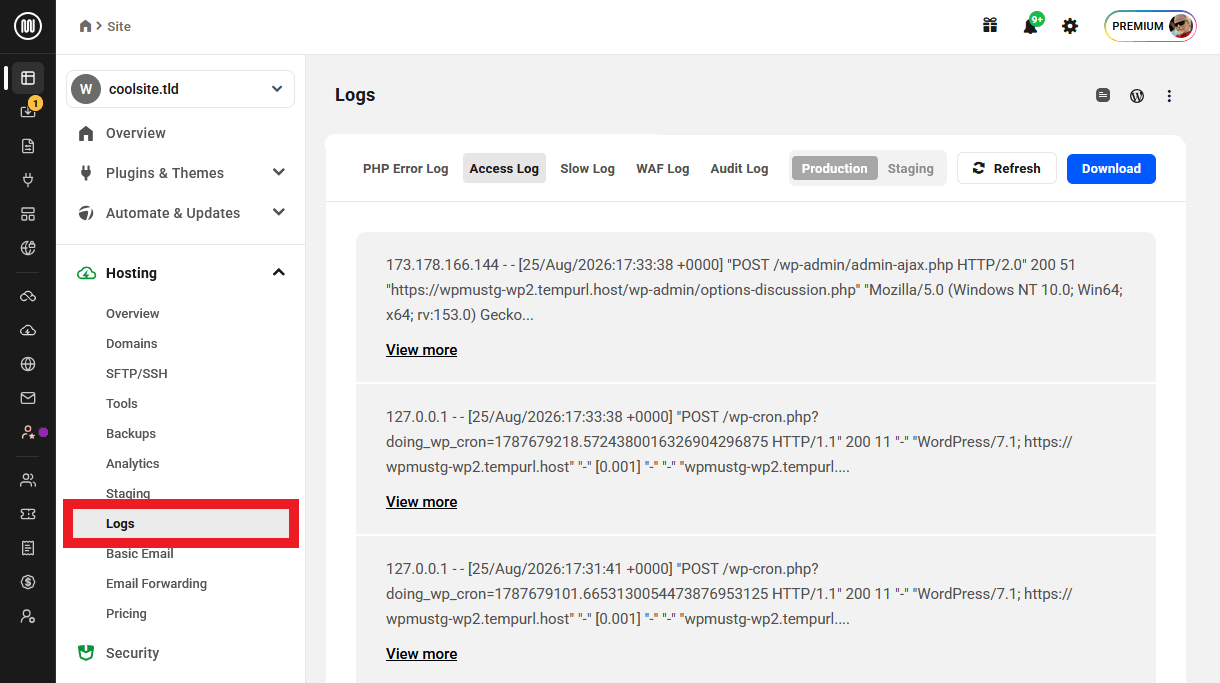Image resolution: width=1220 pixels, height=683 pixels.
Task: Click the envelope mail icon in rail
Action: pyautogui.click(x=28, y=398)
